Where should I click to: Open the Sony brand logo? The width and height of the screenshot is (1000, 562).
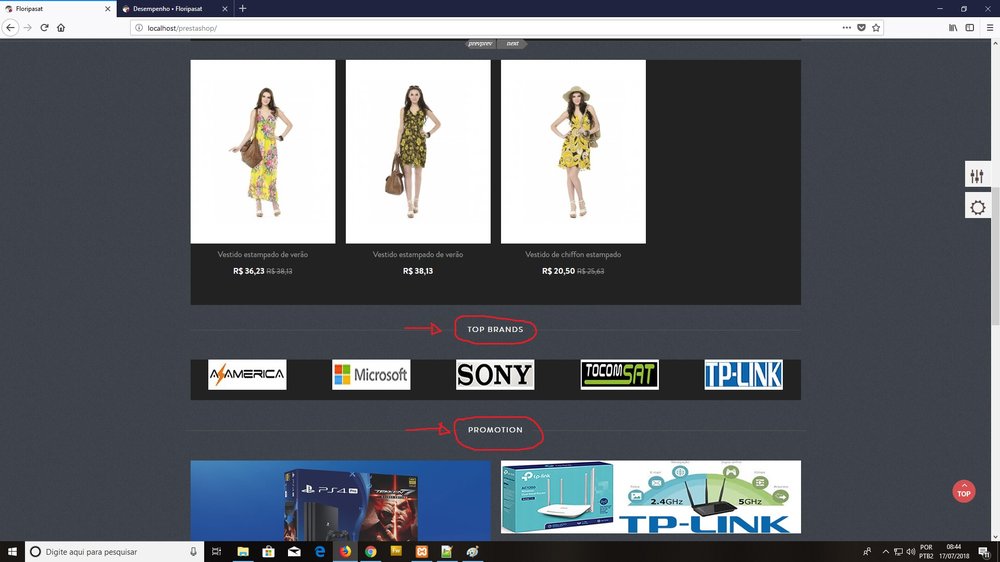495,374
